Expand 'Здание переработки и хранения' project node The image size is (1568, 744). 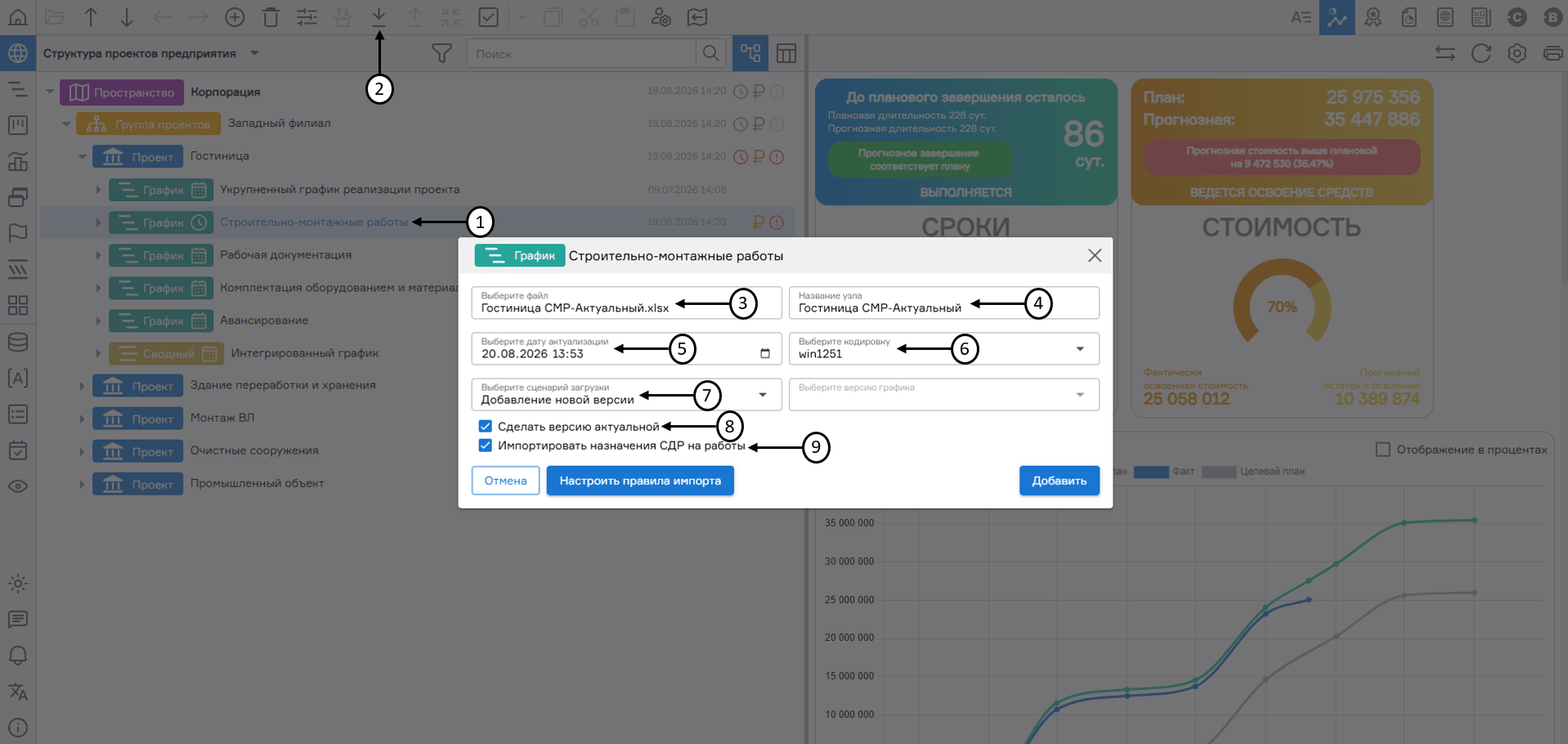pyautogui.click(x=82, y=386)
